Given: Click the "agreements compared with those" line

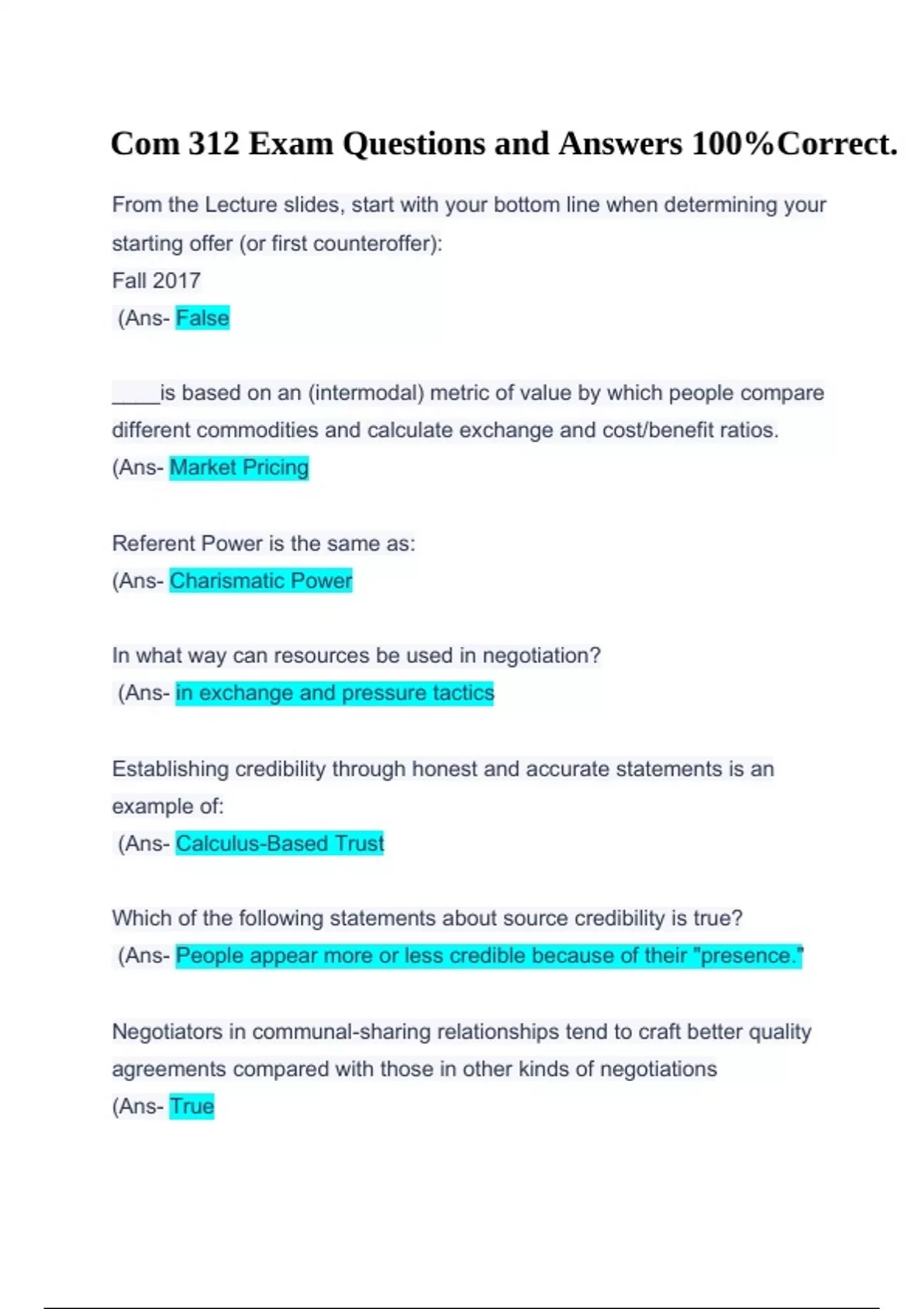Looking at the screenshot, I should pyautogui.click(x=414, y=1069).
